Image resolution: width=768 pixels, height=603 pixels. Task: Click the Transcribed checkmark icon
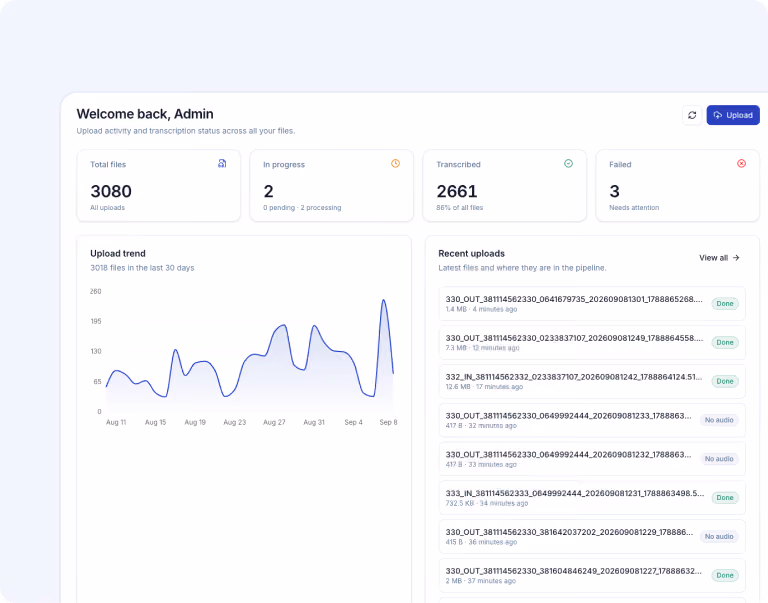pyautogui.click(x=568, y=164)
